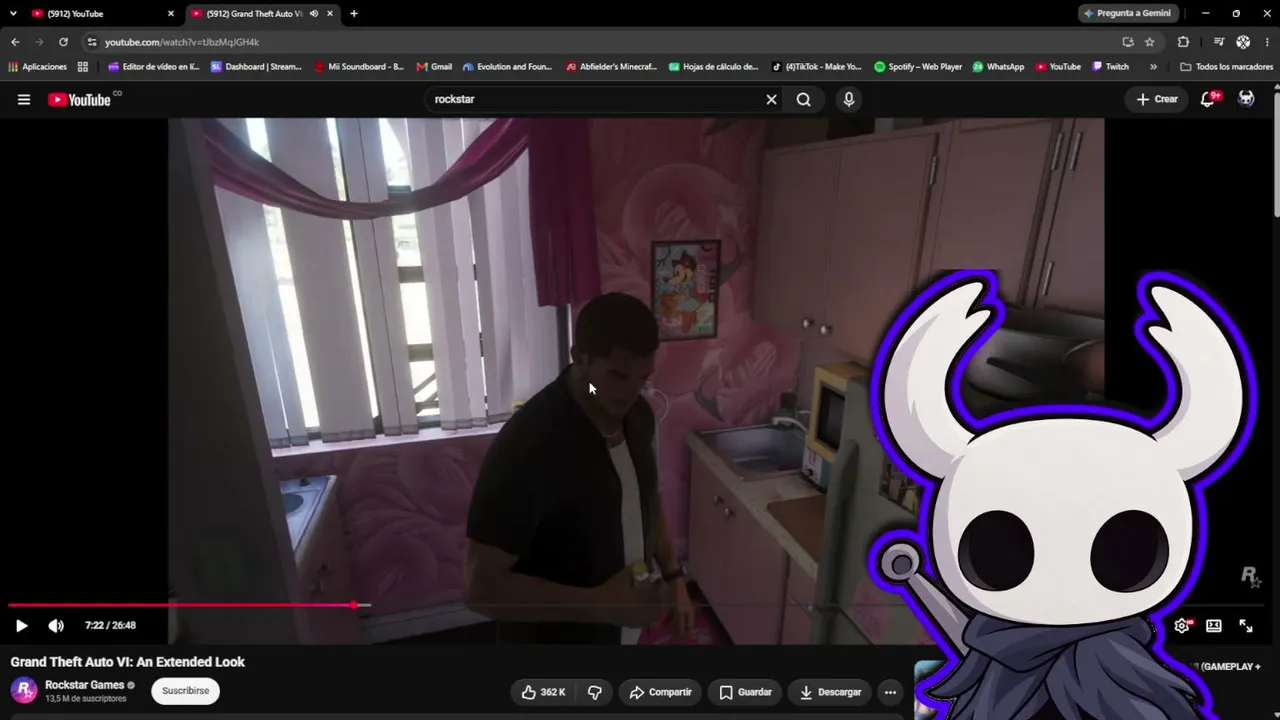Click the address bar URL

[x=182, y=42]
